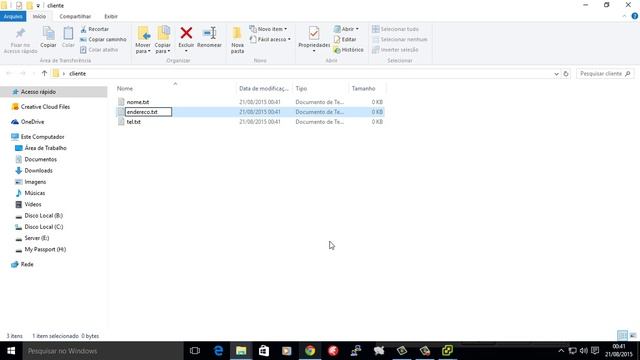Open OneDrive in the sidebar
The image size is (640, 360).
tap(32, 122)
